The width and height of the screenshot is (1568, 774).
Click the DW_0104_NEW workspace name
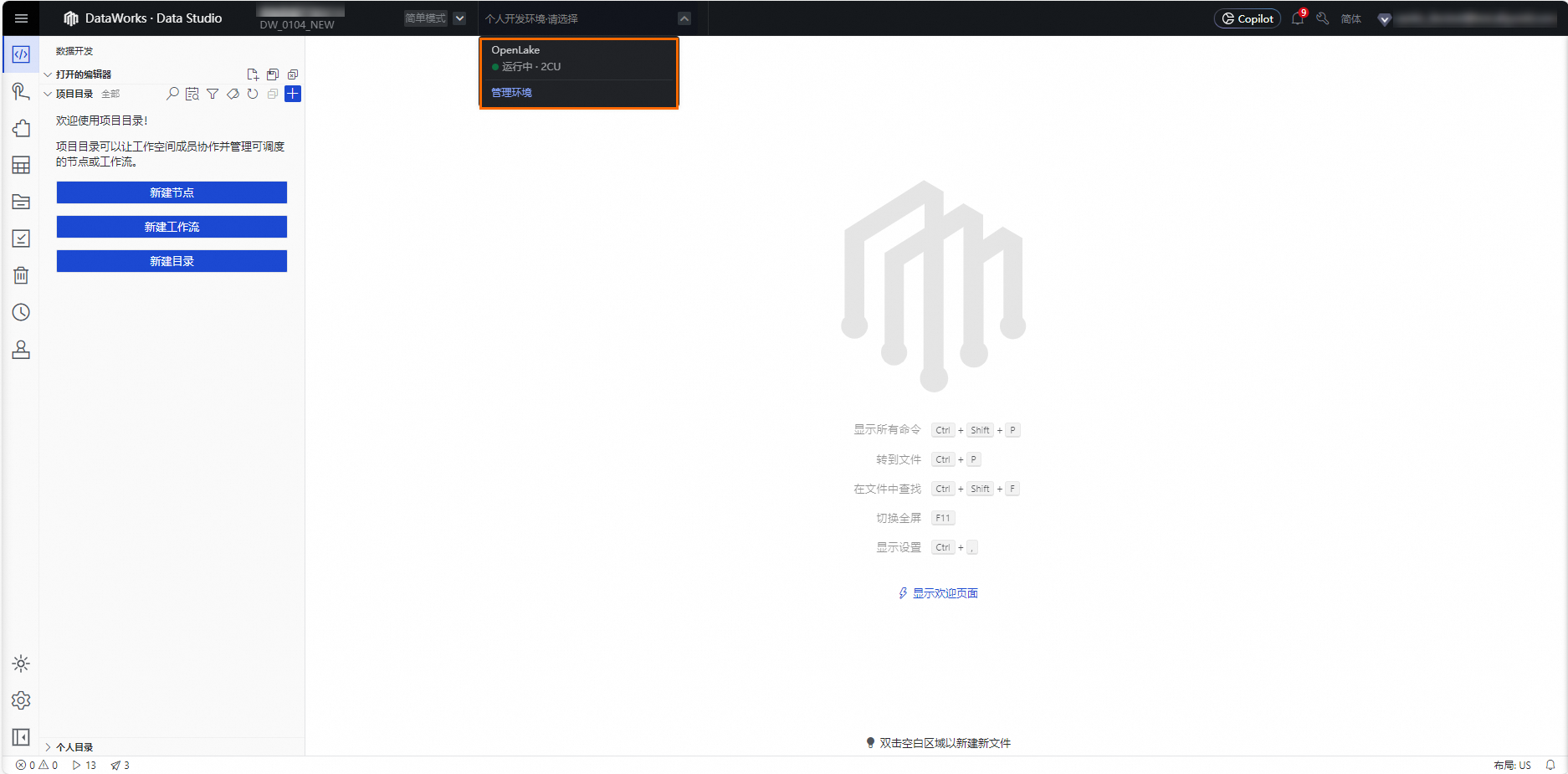(297, 25)
